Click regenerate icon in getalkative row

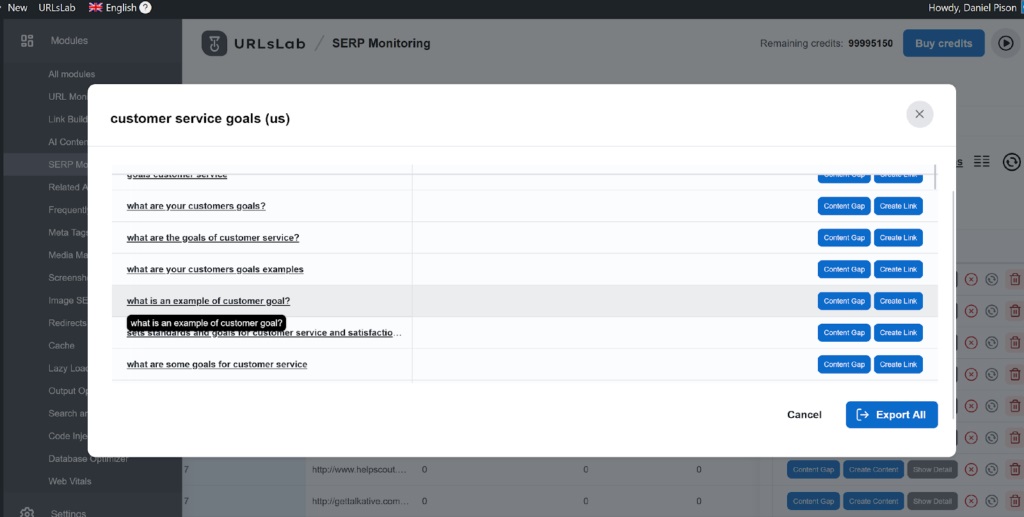[x=991, y=501]
